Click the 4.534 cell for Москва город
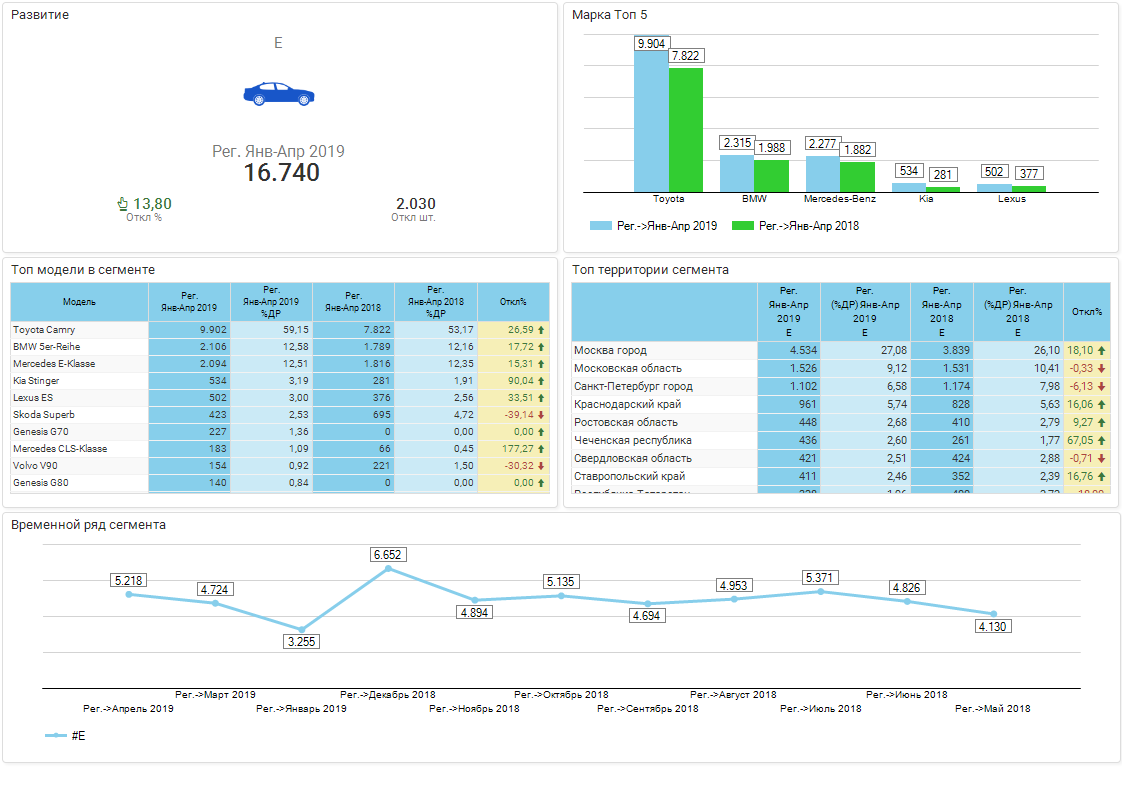The width and height of the screenshot is (1122, 793). (x=789, y=351)
